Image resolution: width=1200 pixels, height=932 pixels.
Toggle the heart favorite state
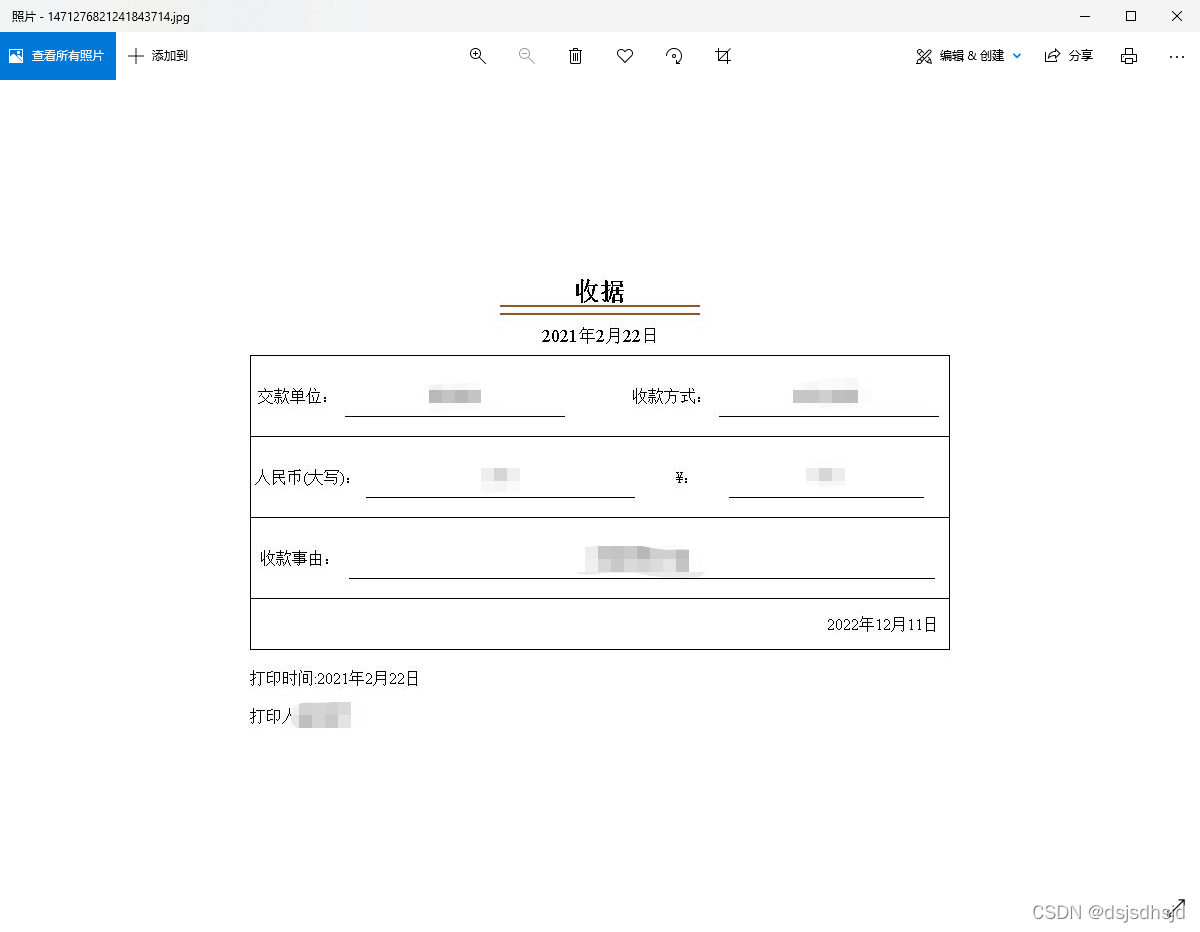pyautogui.click(x=624, y=56)
